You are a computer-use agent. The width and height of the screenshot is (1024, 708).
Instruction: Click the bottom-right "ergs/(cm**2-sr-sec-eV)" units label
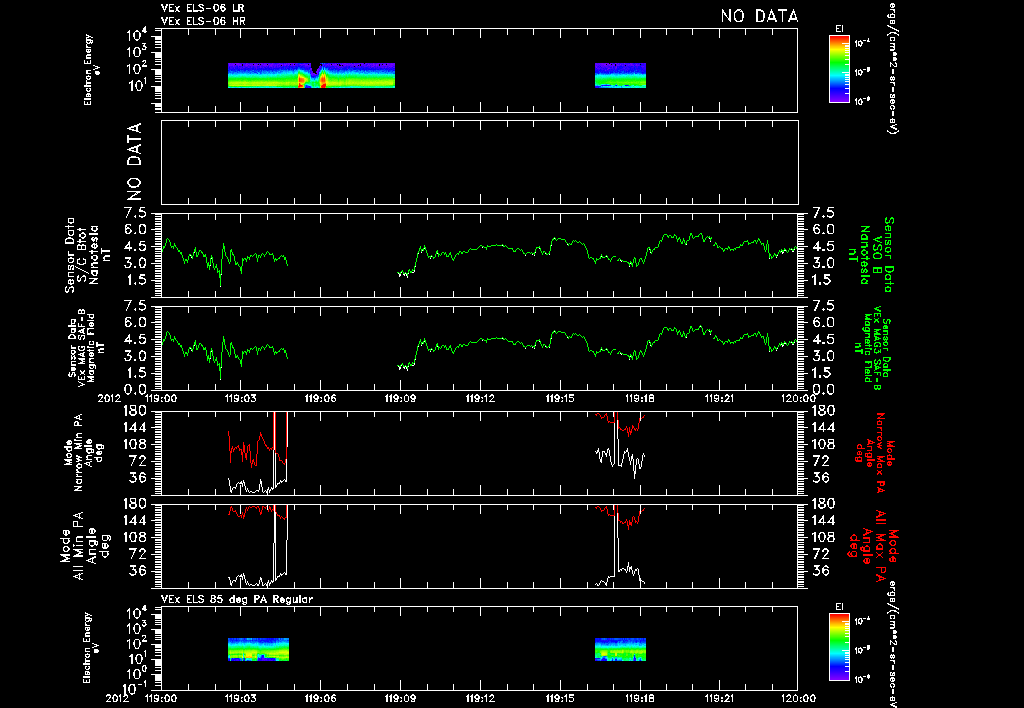(x=891, y=645)
